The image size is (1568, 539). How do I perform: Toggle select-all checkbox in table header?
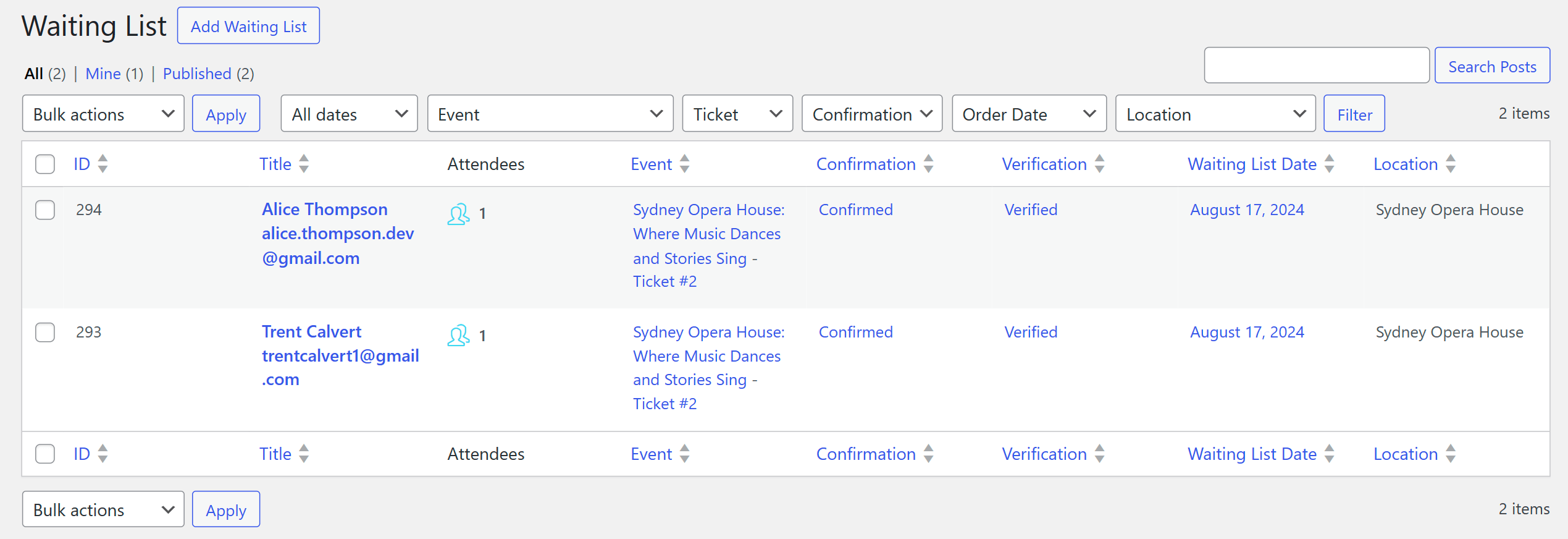pos(45,164)
